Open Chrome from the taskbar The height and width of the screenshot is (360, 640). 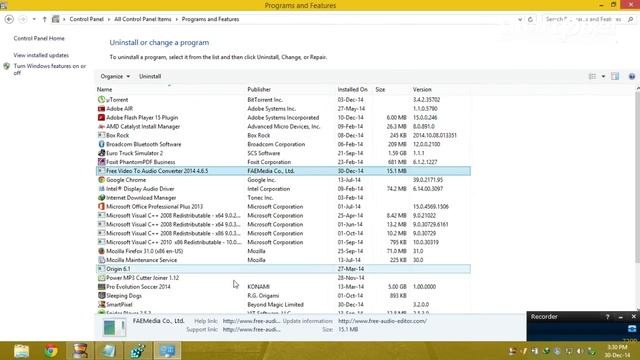51,351
